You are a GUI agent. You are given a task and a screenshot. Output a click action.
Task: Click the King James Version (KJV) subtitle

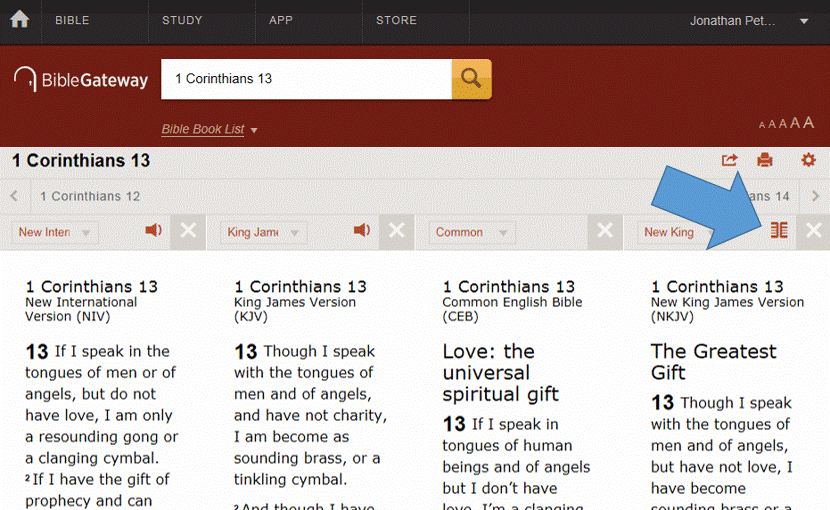click(x=295, y=309)
